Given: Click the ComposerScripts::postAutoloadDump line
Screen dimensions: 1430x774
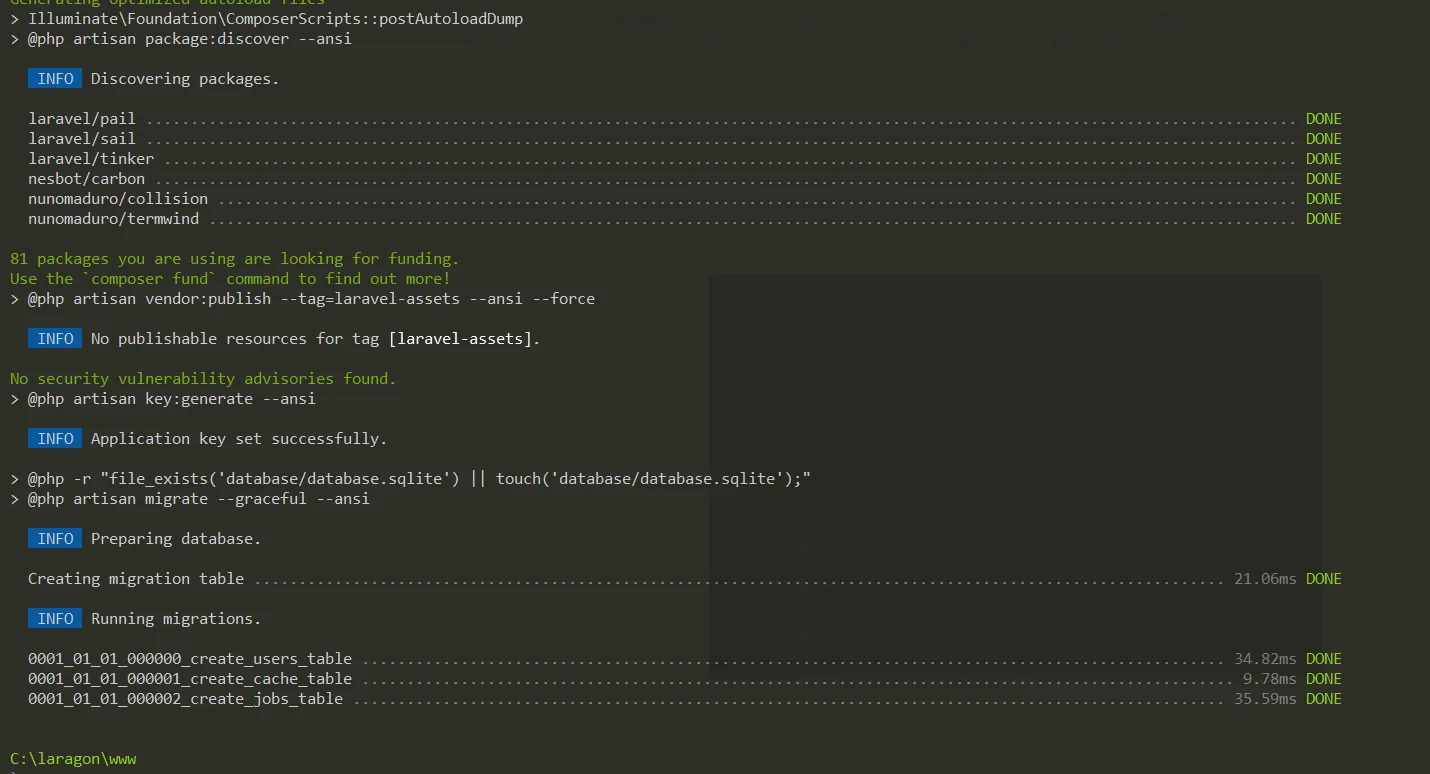Looking at the screenshot, I should pyautogui.click(x=266, y=19).
